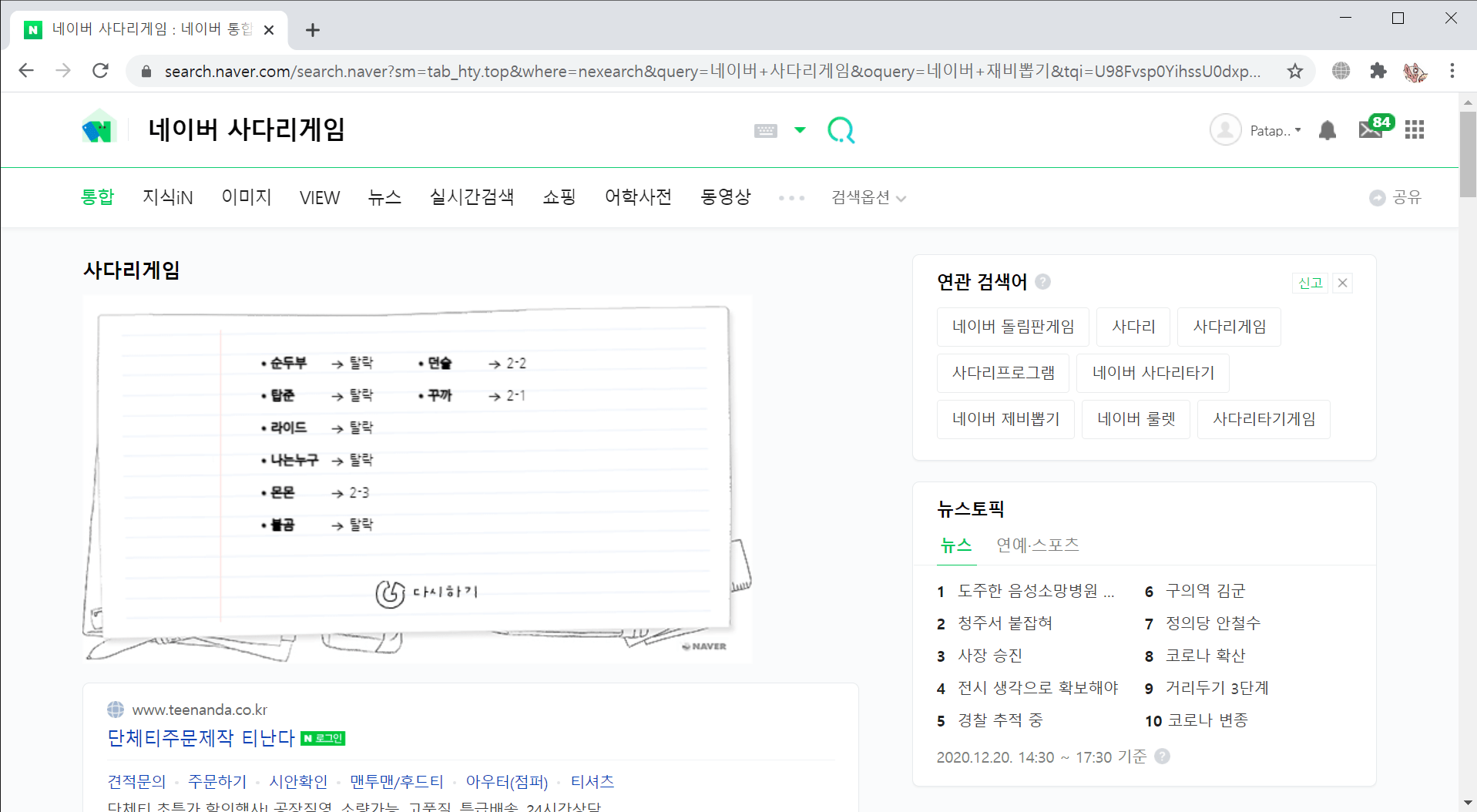Select the 뉴스 tab in 뉴스토픽
This screenshot has height=812, width=1477.
[x=956, y=545]
